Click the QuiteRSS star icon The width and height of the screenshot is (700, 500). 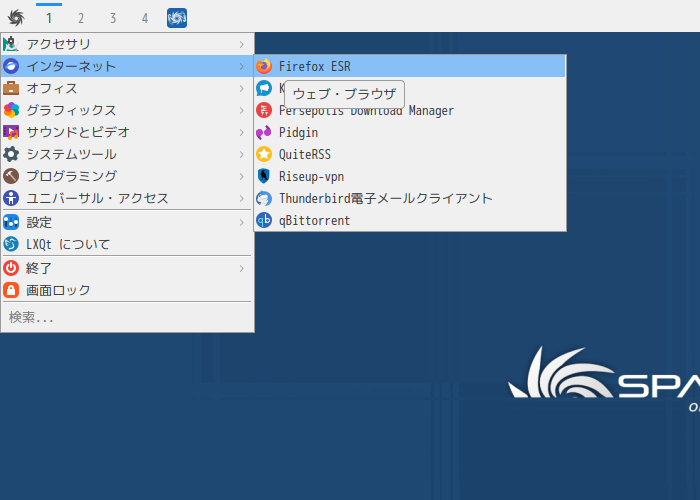[x=264, y=154]
